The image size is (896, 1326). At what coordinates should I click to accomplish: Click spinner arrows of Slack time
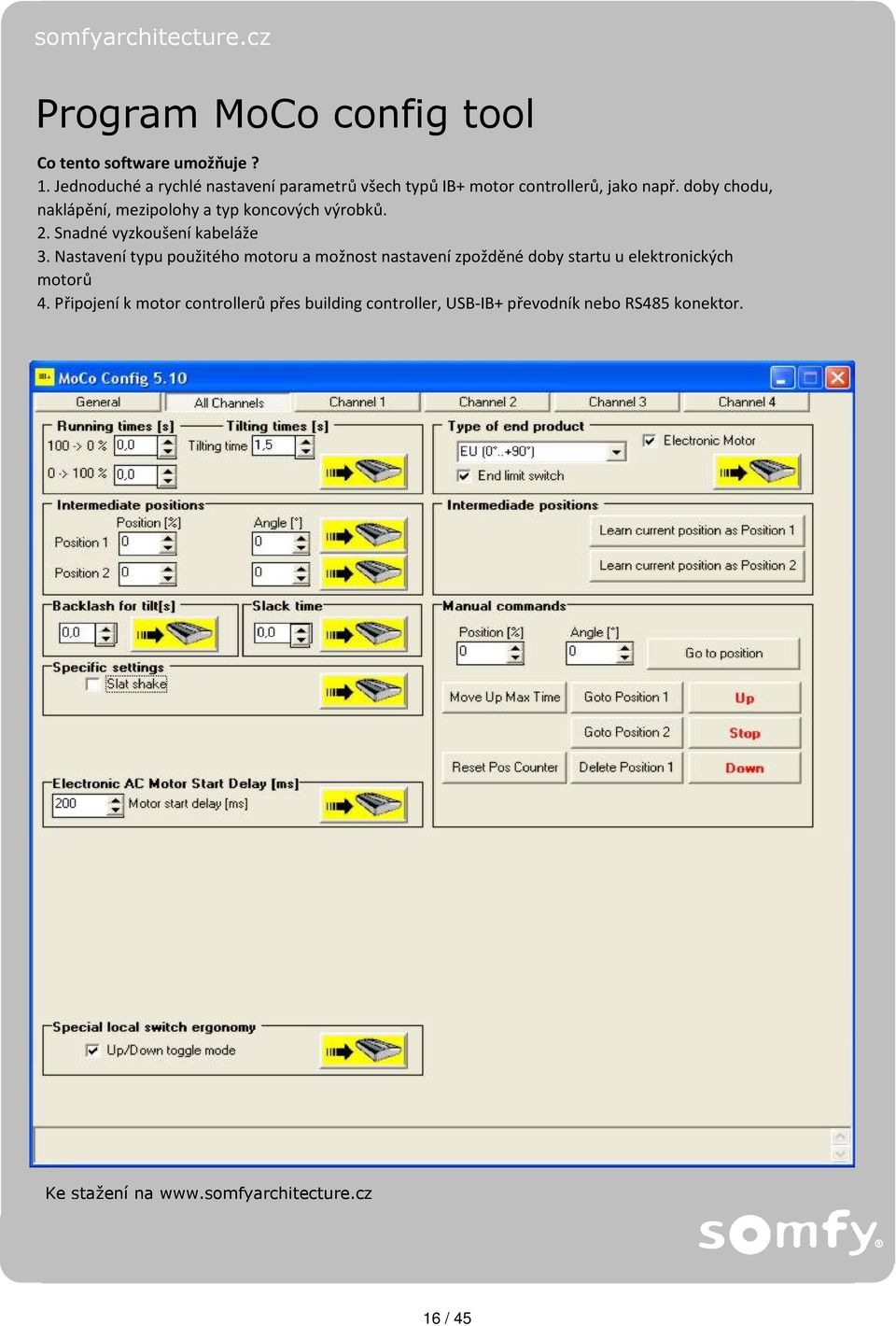[301, 634]
